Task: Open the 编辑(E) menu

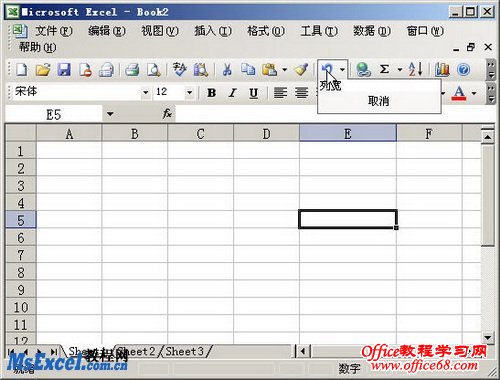Action: [x=107, y=31]
